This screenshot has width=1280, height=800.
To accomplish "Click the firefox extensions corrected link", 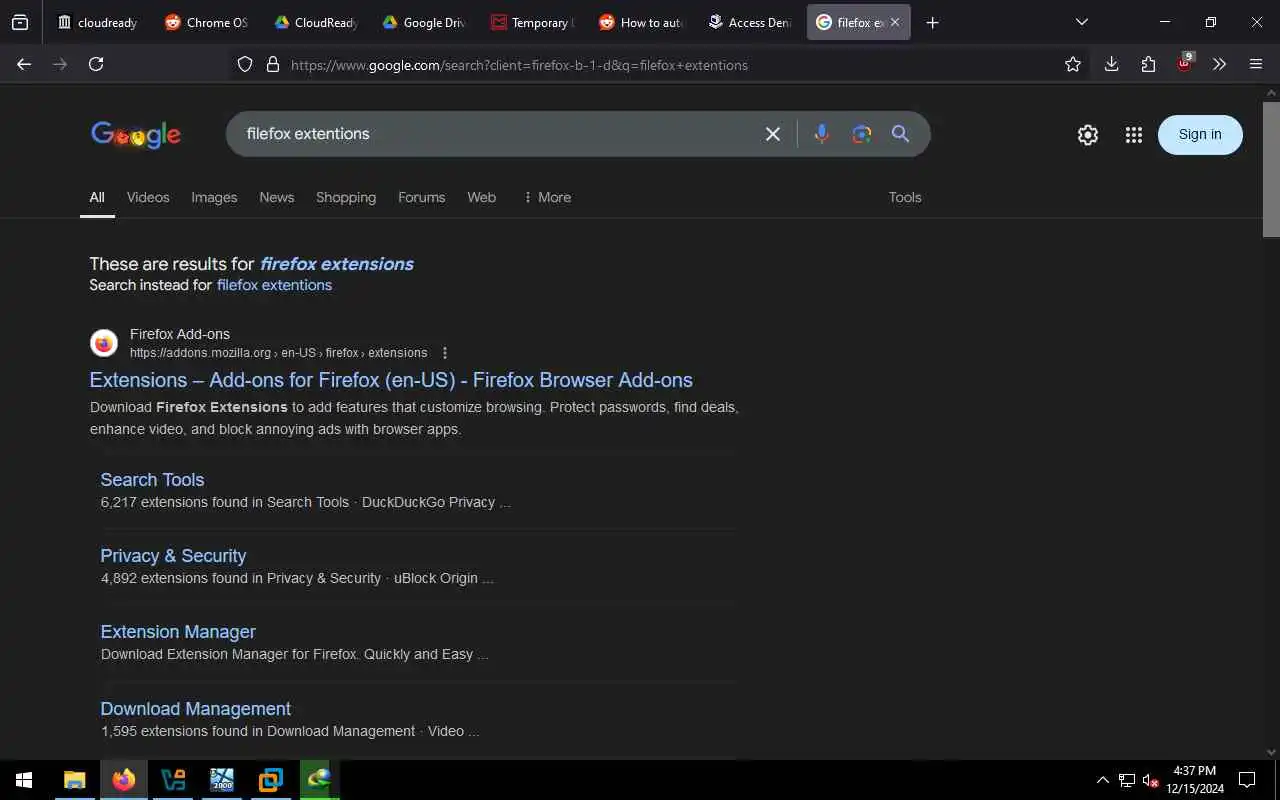I will tap(336, 264).
